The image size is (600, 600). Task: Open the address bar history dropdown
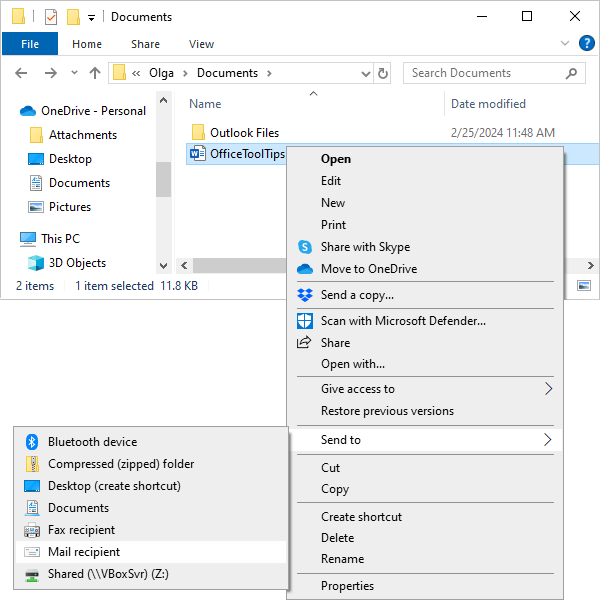pyautogui.click(x=366, y=73)
